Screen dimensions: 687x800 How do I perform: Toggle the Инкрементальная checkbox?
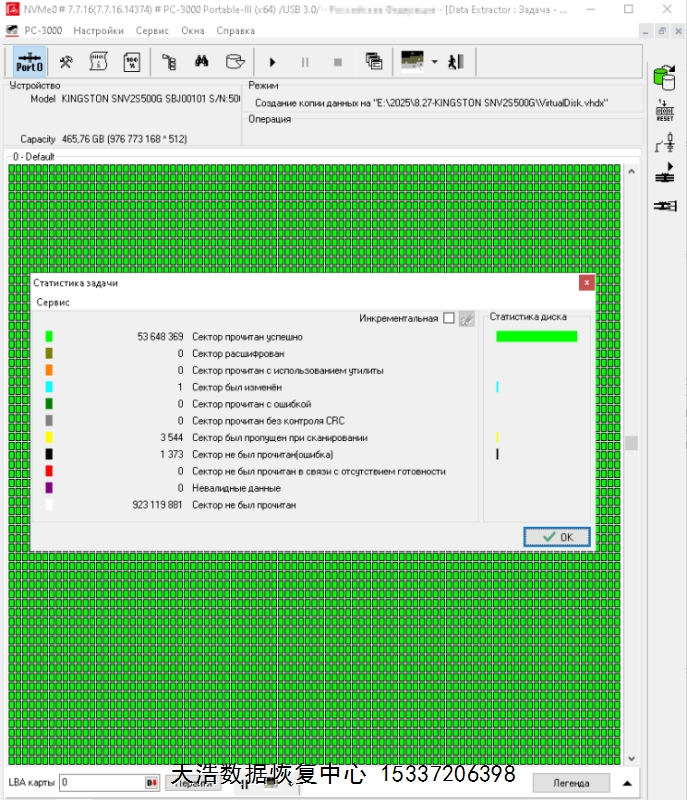[449, 318]
